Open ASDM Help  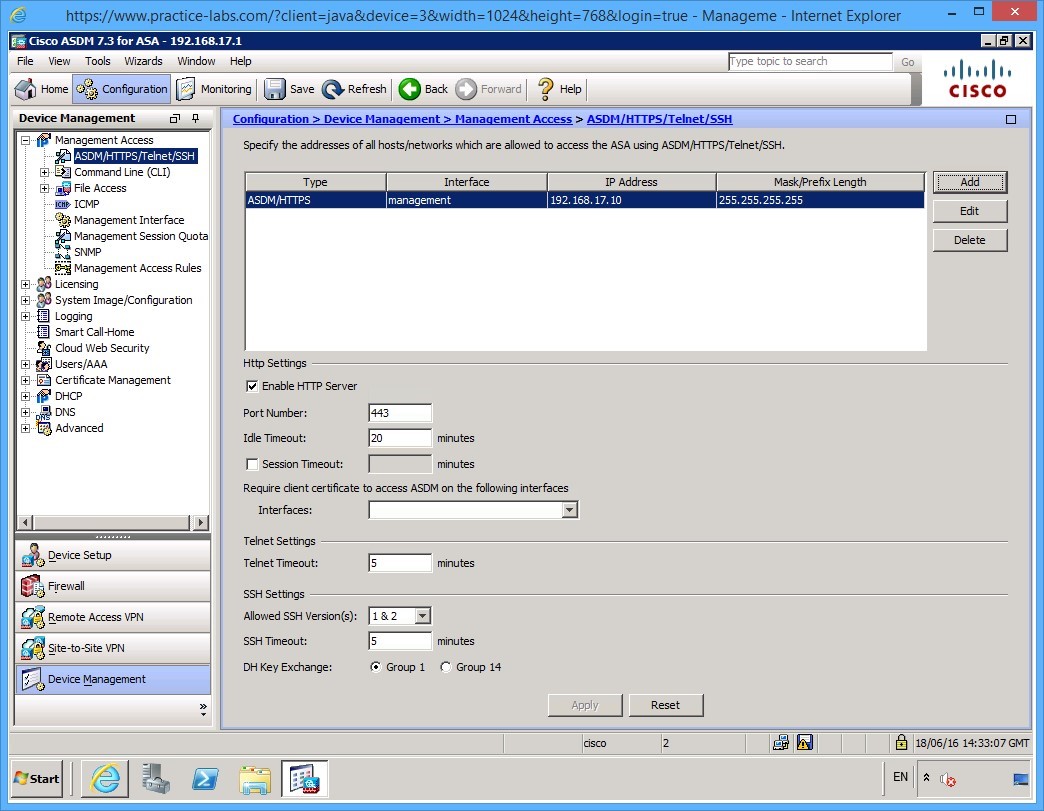557,89
